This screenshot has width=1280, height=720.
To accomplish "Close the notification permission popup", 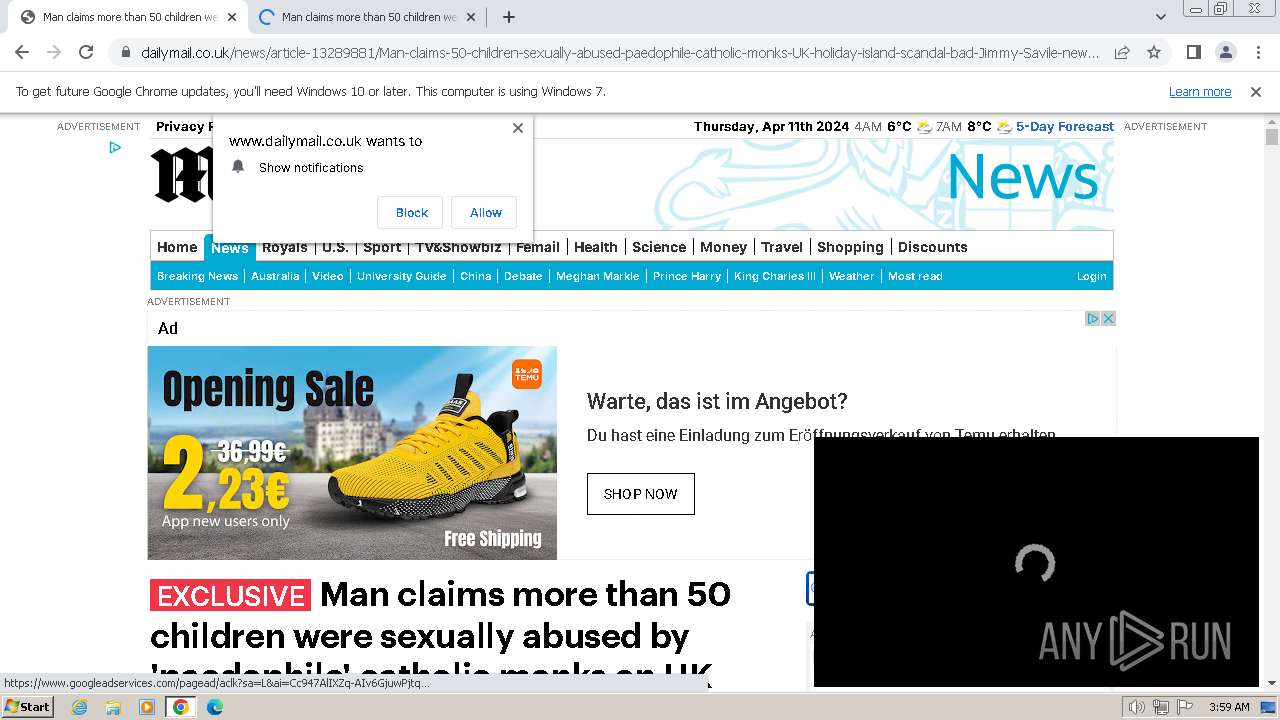I will (x=517, y=128).
